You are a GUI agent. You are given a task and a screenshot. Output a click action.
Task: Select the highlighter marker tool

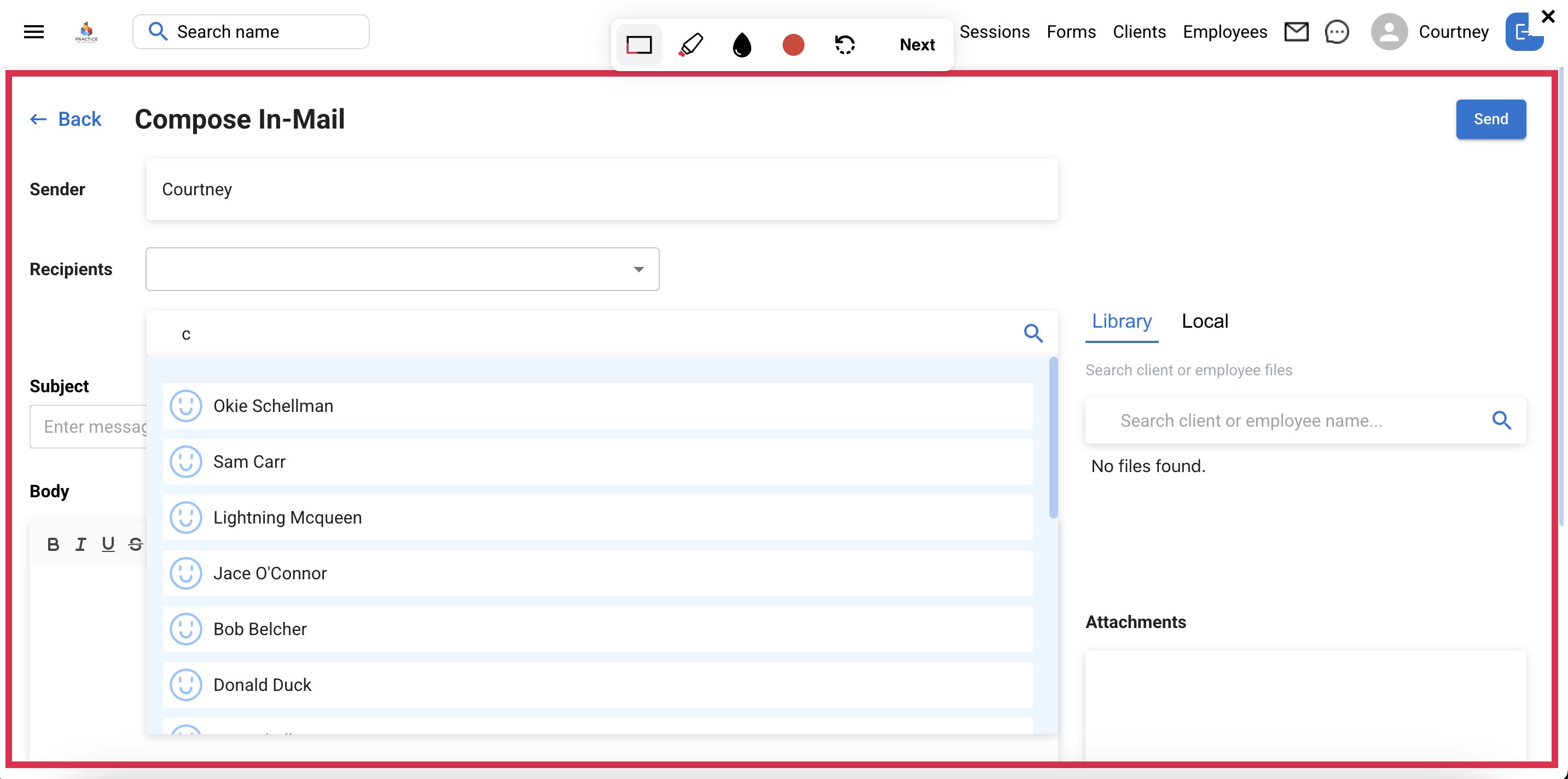[x=690, y=45]
